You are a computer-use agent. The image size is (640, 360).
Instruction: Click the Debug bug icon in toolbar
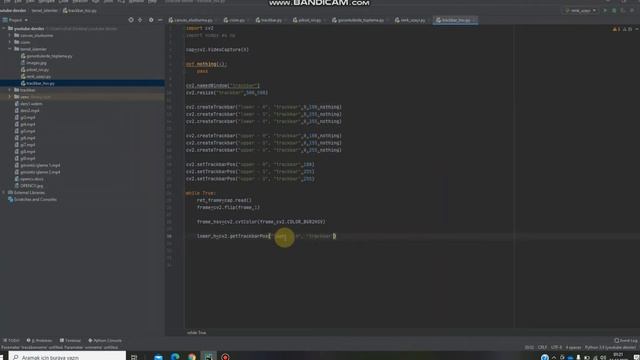click(614, 11)
